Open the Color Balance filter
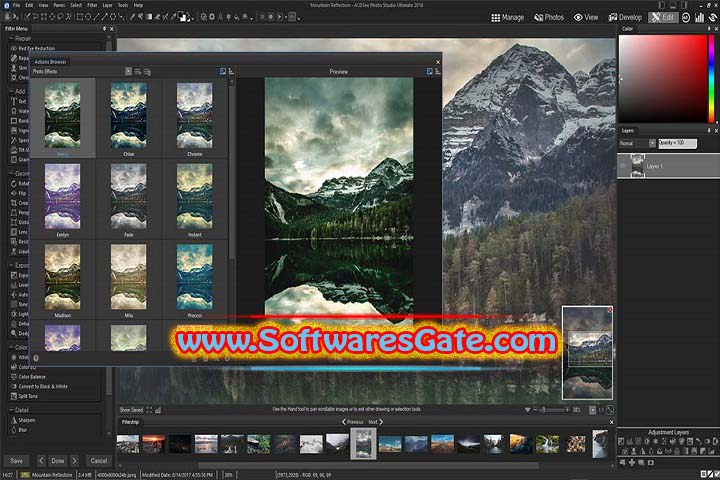The height and width of the screenshot is (480, 720). click(x=28, y=377)
